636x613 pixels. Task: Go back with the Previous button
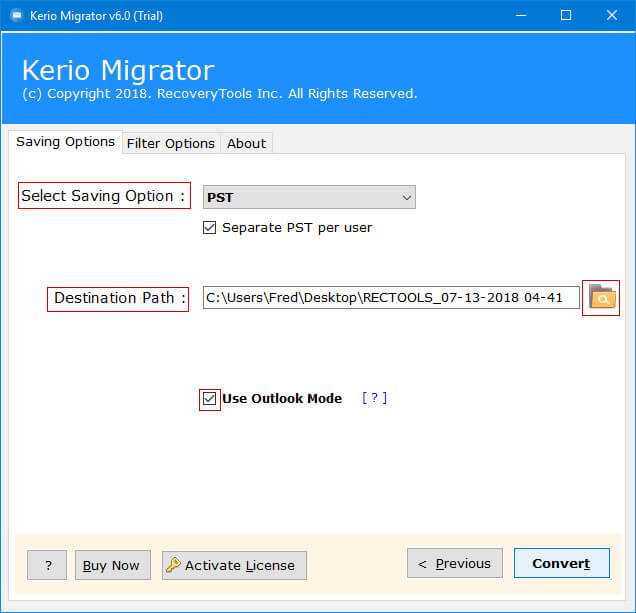455,563
